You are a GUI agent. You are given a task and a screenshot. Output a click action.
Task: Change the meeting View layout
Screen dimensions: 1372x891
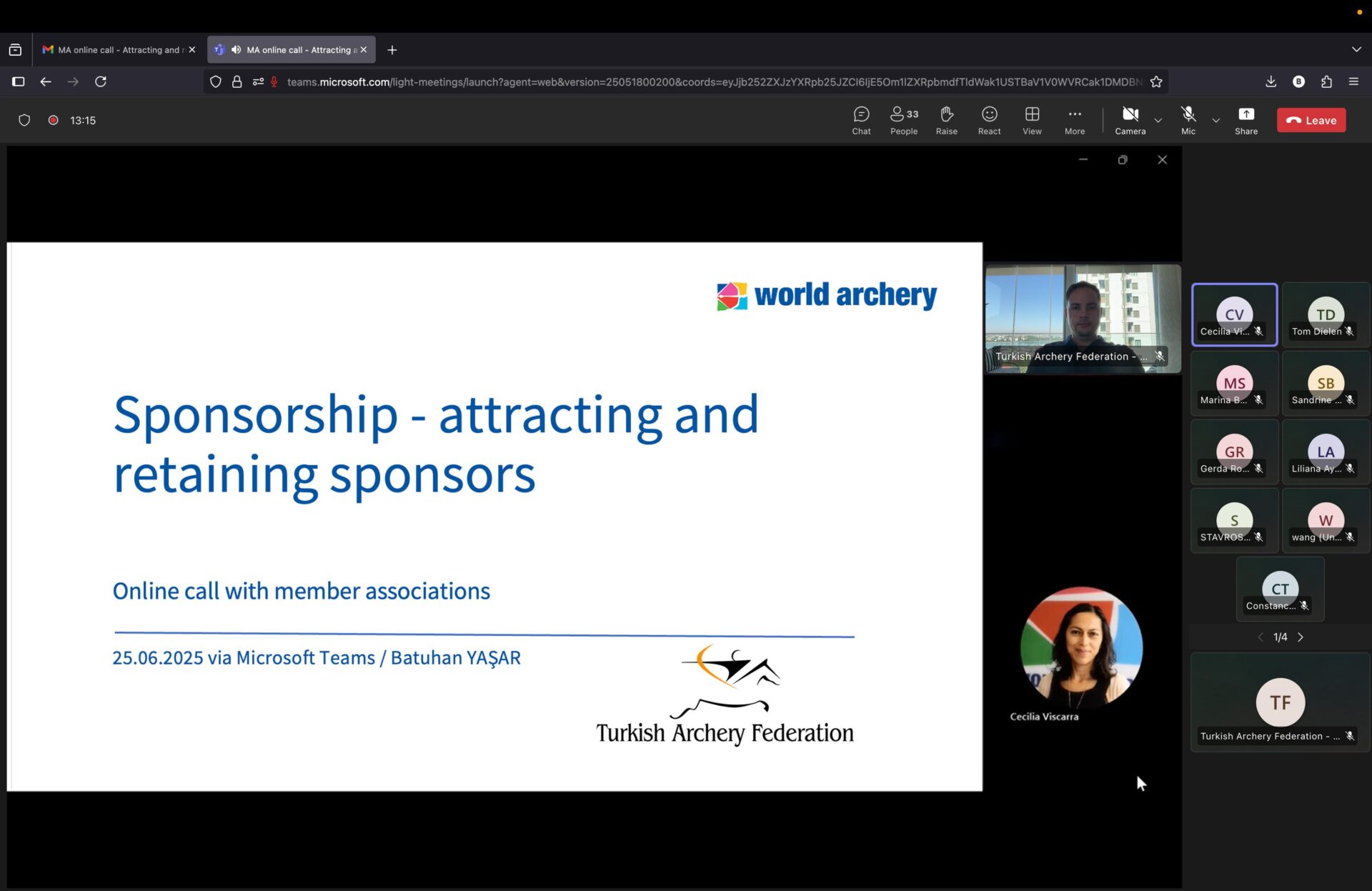tap(1032, 120)
